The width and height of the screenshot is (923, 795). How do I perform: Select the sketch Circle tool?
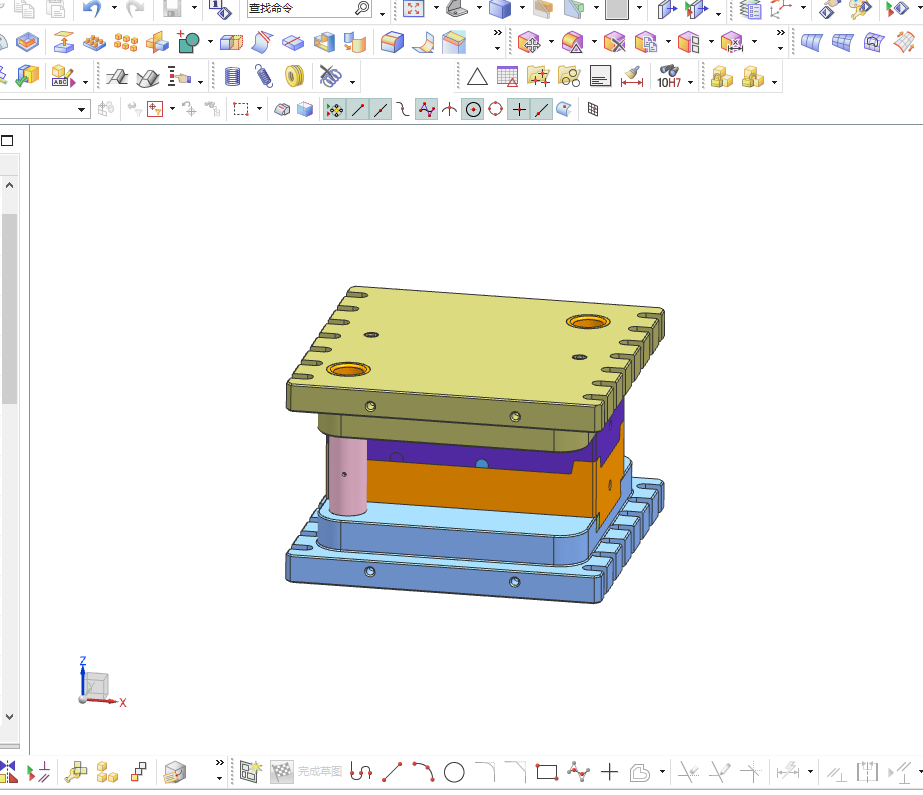[x=454, y=771]
